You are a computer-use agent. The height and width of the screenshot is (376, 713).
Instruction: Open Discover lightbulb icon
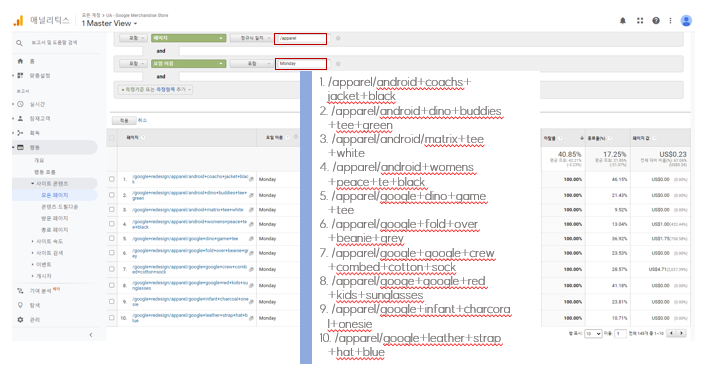tap(20, 305)
